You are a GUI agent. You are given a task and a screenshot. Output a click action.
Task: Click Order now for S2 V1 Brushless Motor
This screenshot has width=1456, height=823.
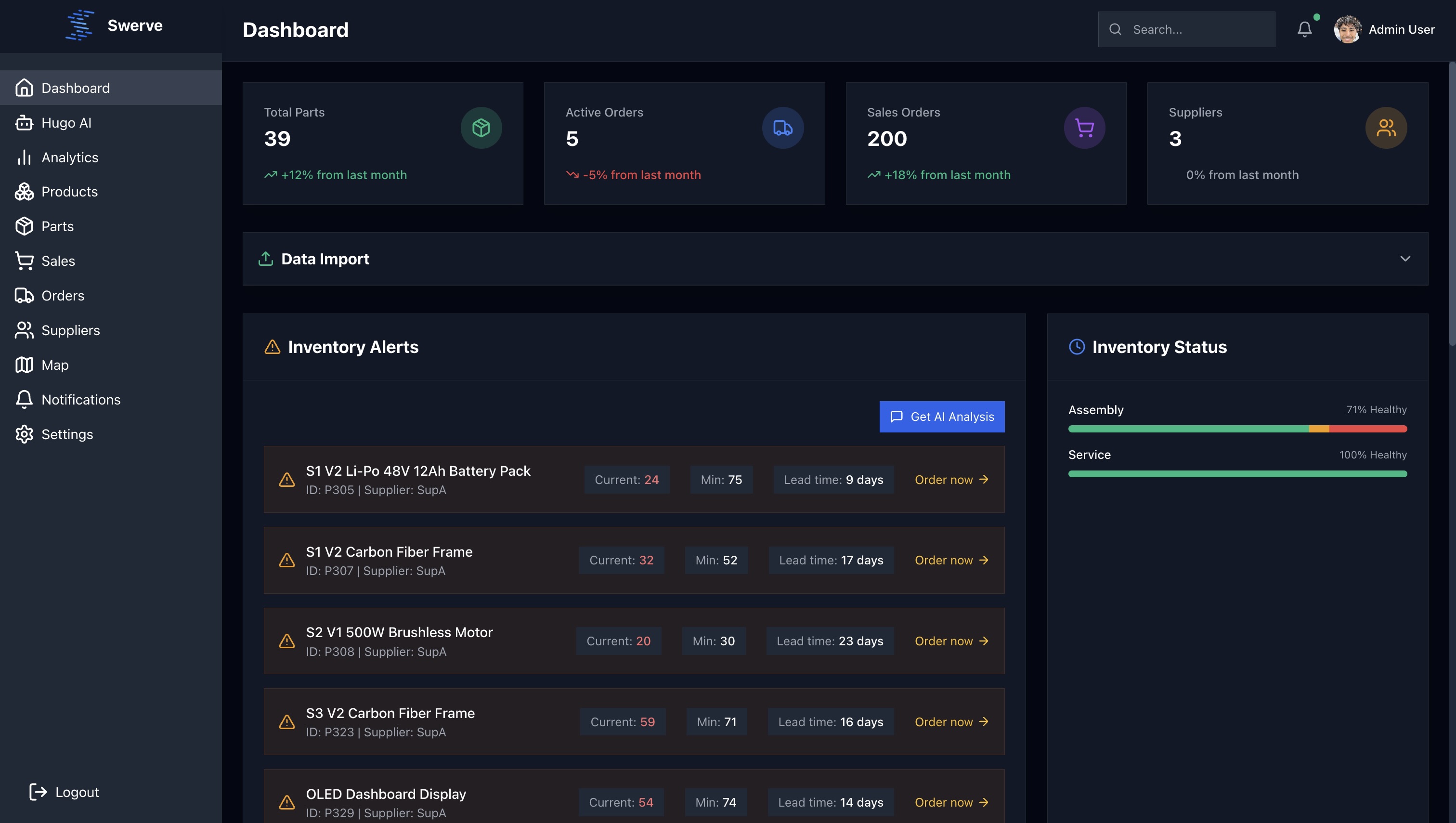click(x=951, y=641)
